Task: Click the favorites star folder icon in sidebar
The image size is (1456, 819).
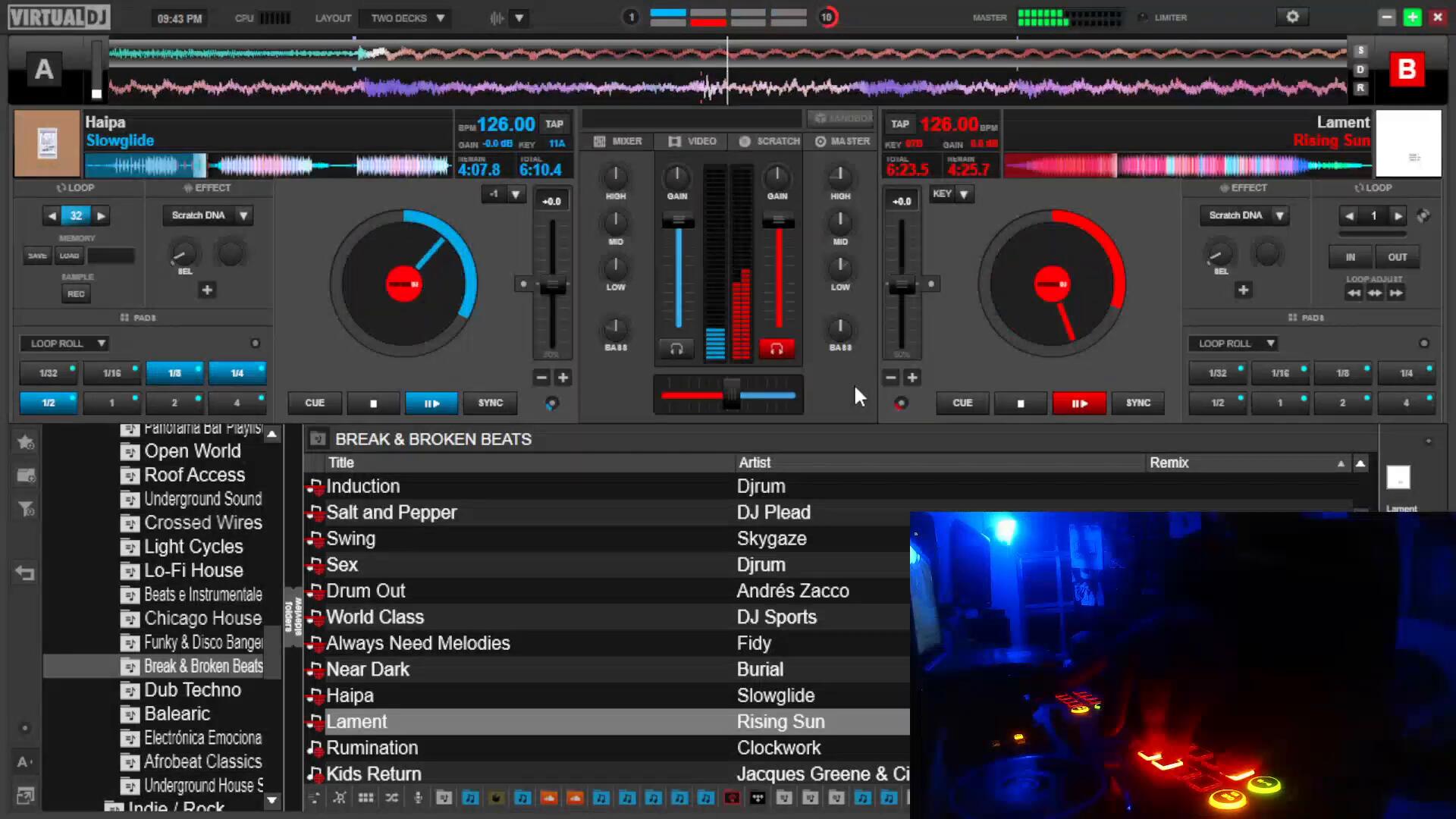Action: 25,442
